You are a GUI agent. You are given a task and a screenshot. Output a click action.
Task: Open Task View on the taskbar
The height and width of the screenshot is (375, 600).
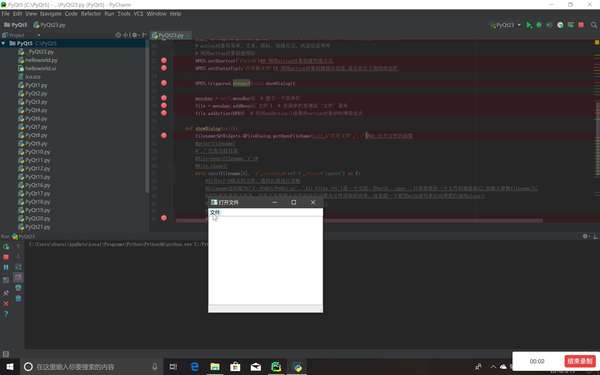coord(173,367)
